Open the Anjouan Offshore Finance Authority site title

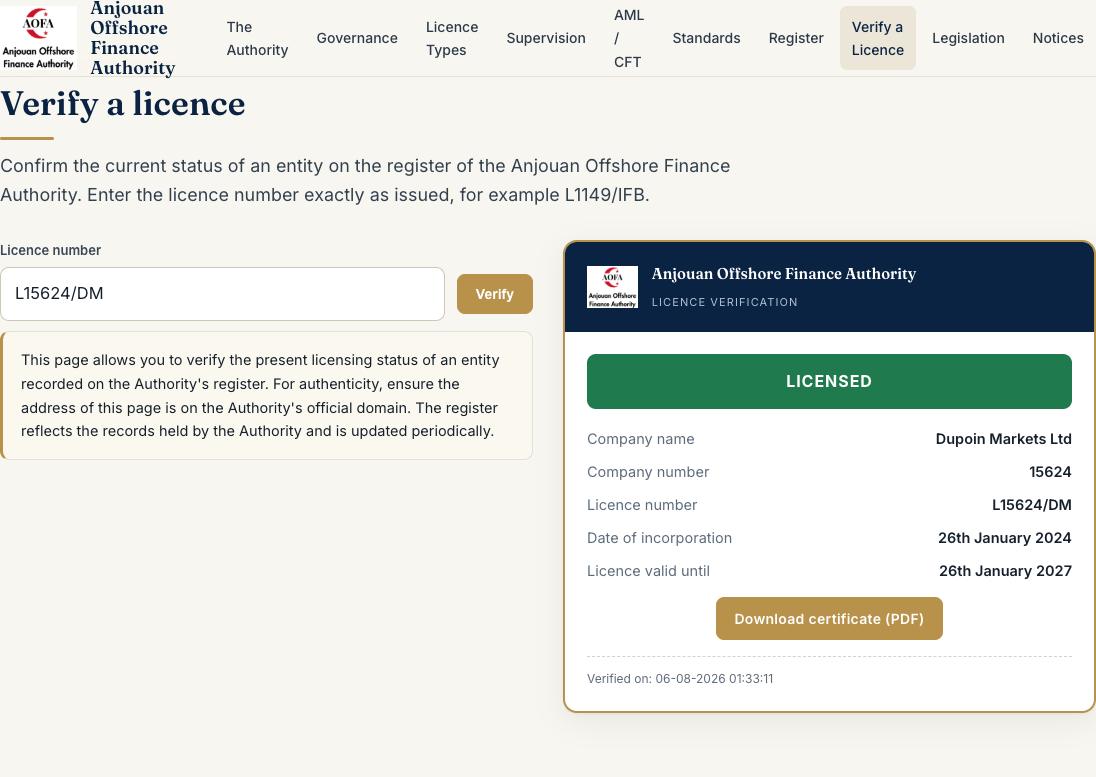click(133, 38)
